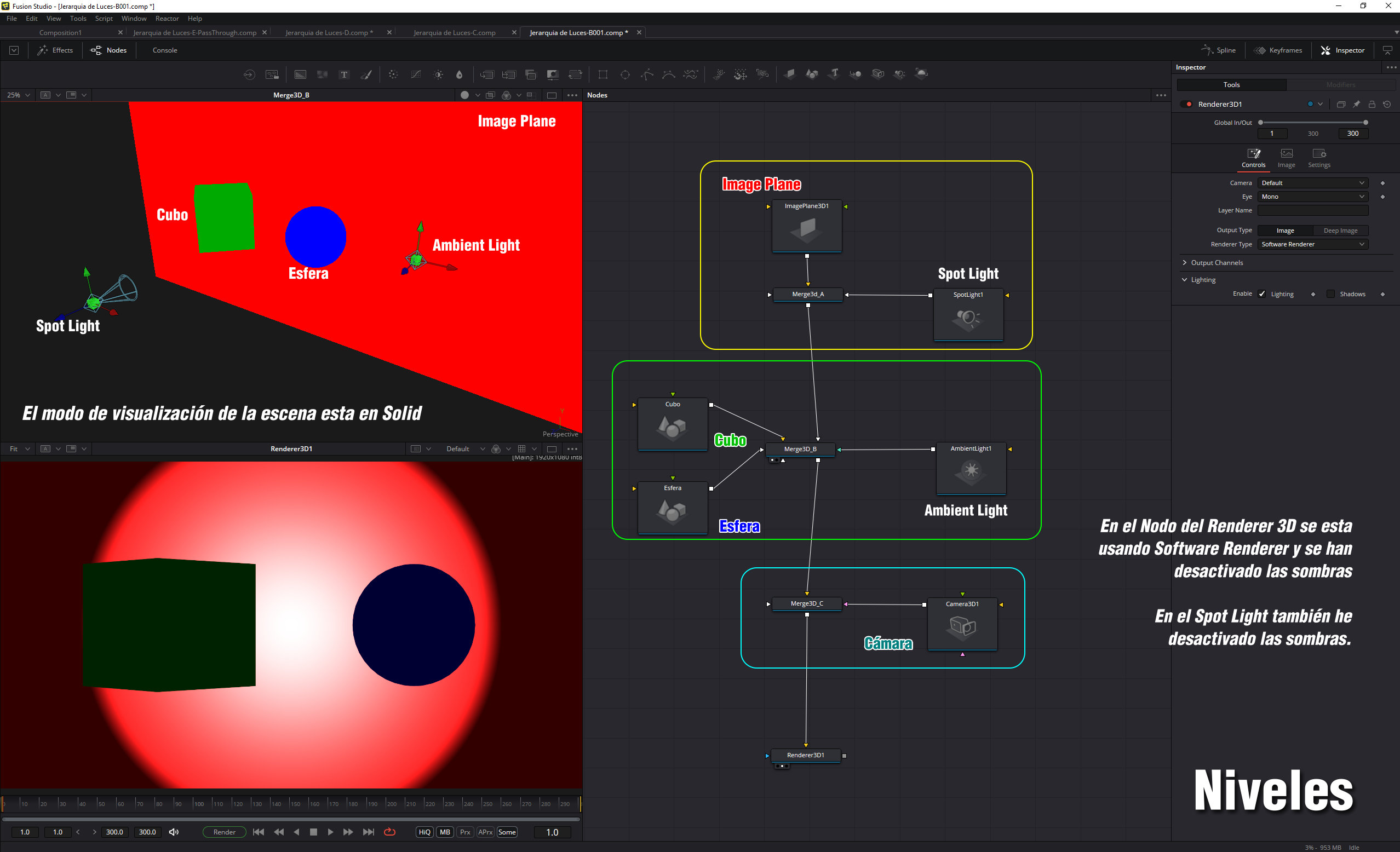Image resolution: width=1400 pixels, height=852 pixels.
Task: Open the Camera dropdown in Inspector
Action: [1312, 183]
